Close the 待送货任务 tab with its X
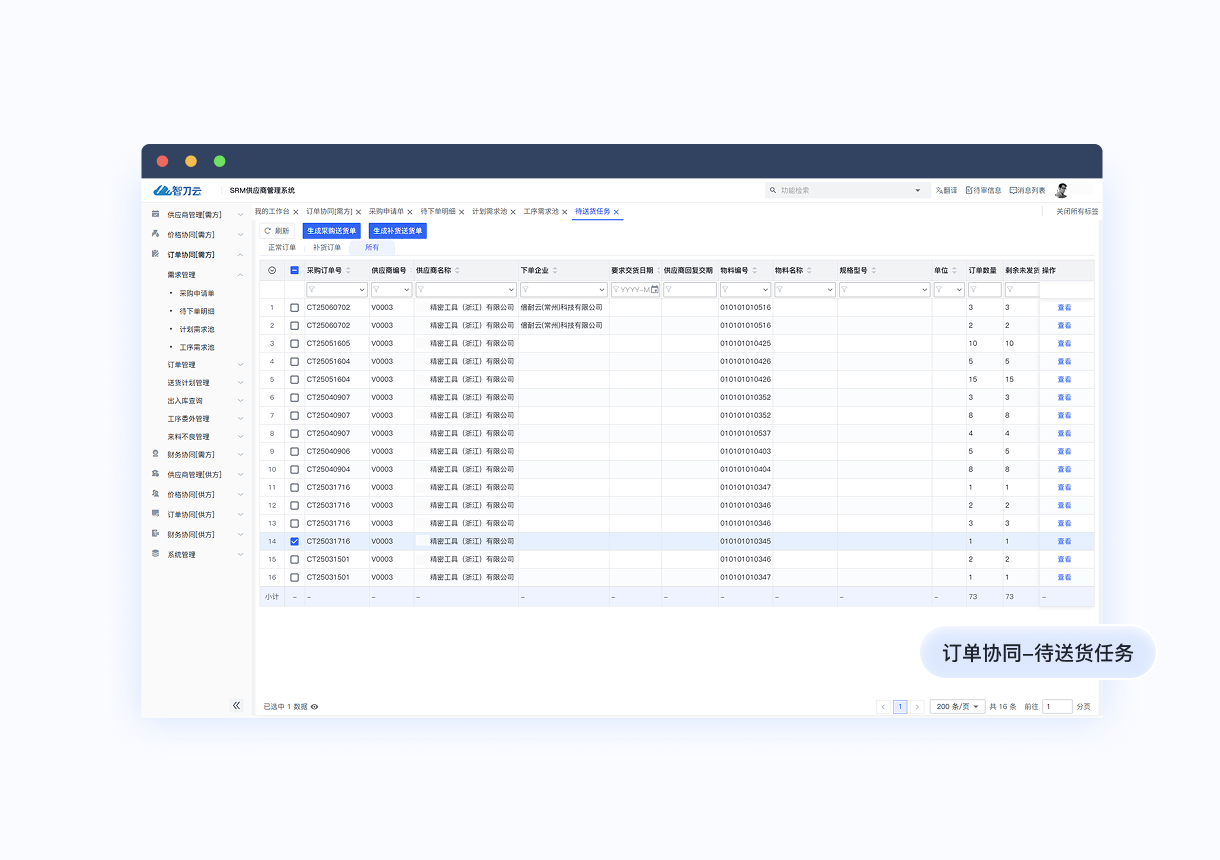Screen dimensions: 1220x860 [x=617, y=212]
